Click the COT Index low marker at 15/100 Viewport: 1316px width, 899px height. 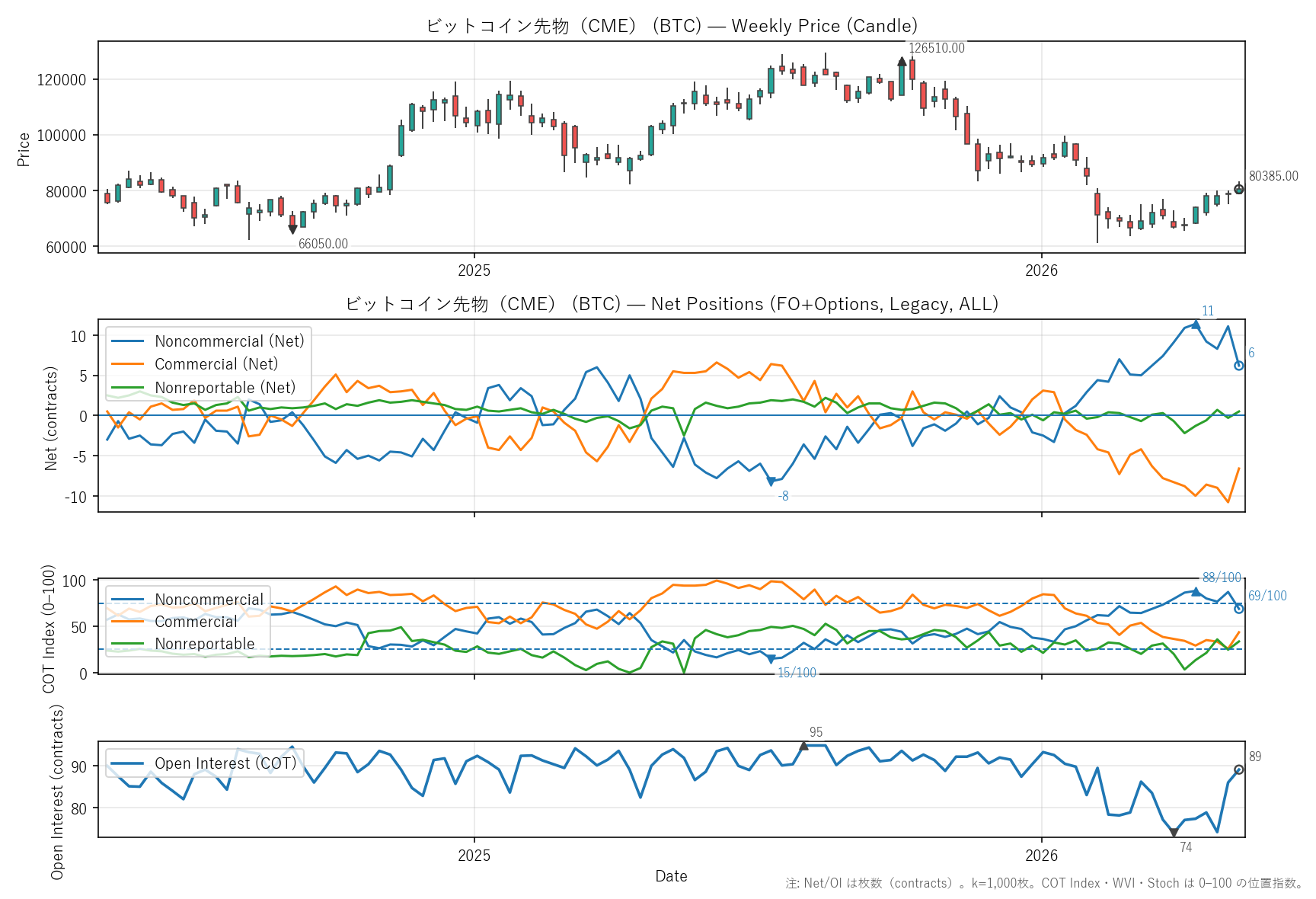click(x=771, y=659)
